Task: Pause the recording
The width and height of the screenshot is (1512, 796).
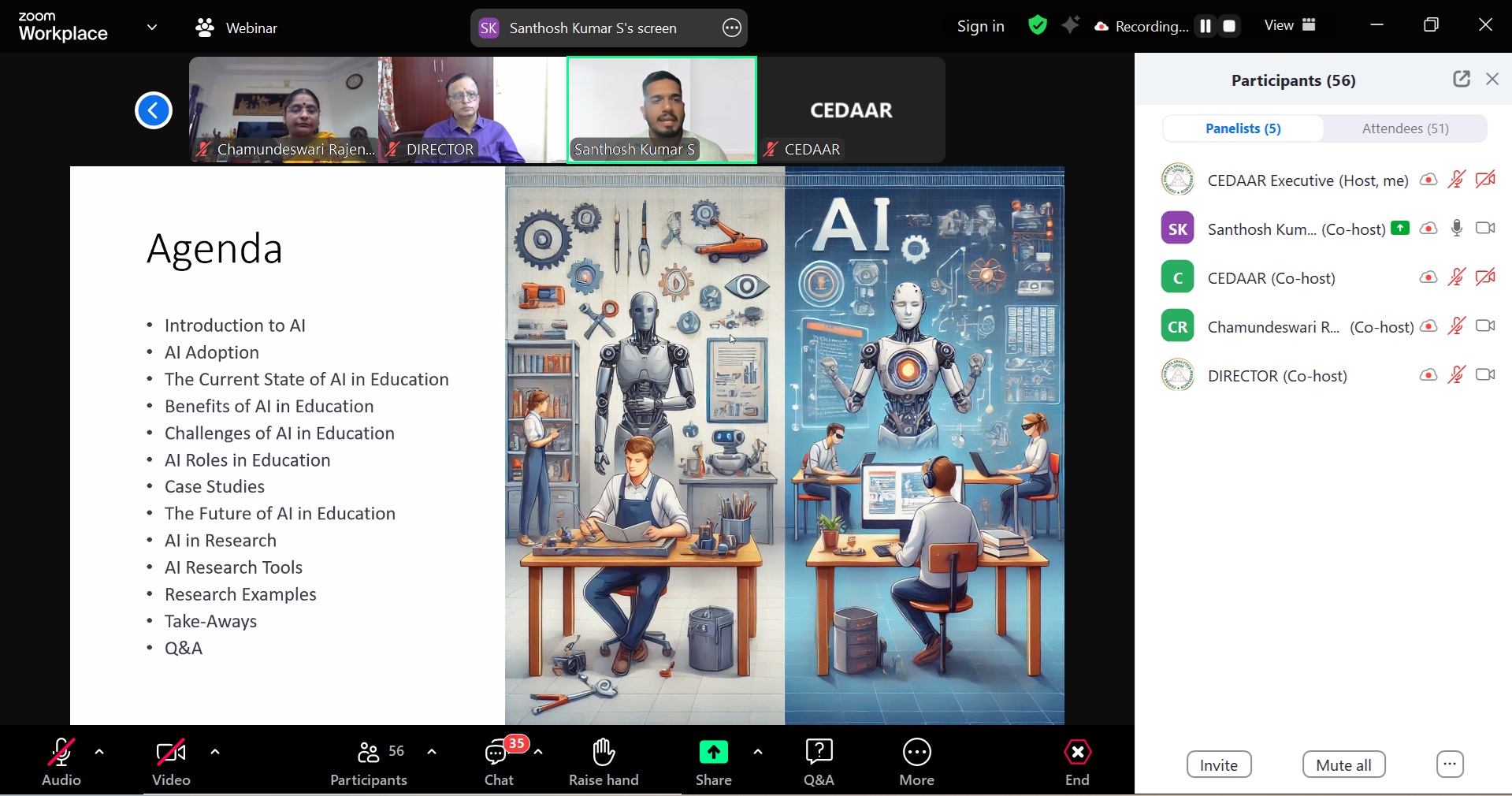Action: [1205, 26]
